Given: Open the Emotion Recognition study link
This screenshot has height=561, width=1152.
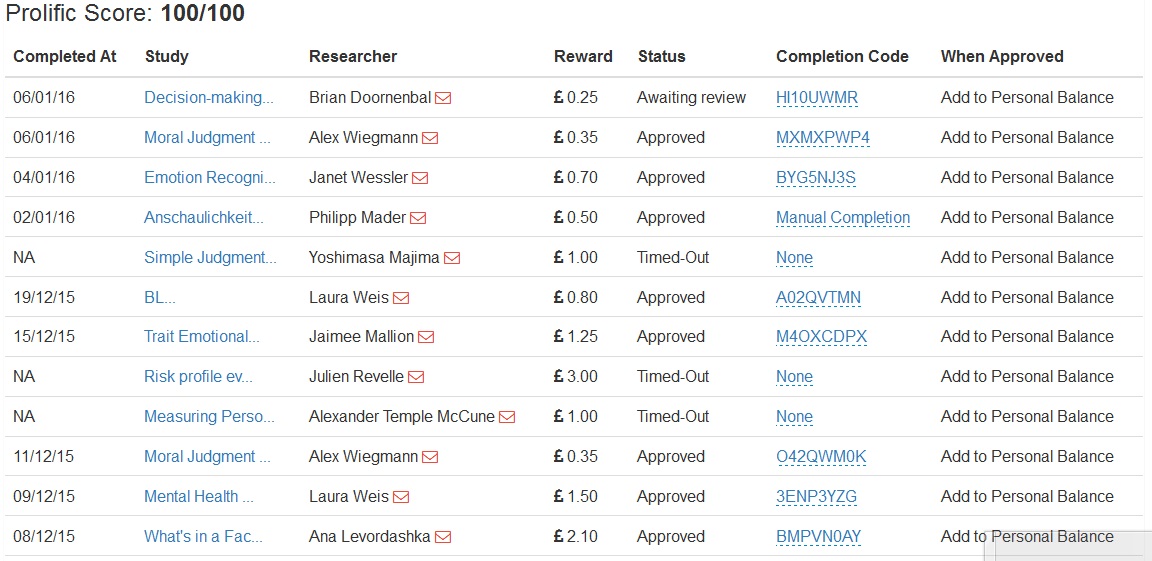Looking at the screenshot, I should point(209,177).
